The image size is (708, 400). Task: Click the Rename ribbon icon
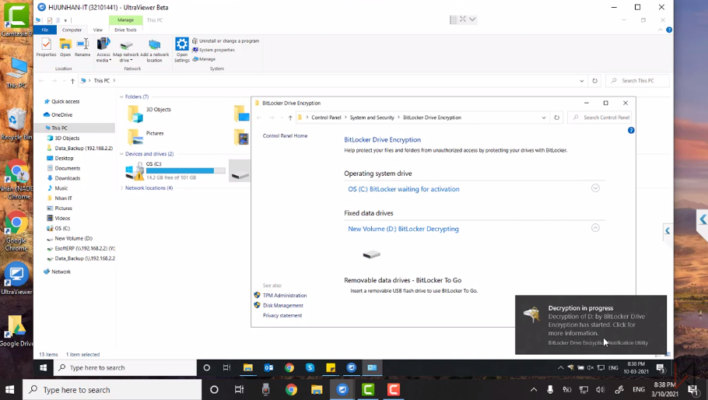pos(83,47)
